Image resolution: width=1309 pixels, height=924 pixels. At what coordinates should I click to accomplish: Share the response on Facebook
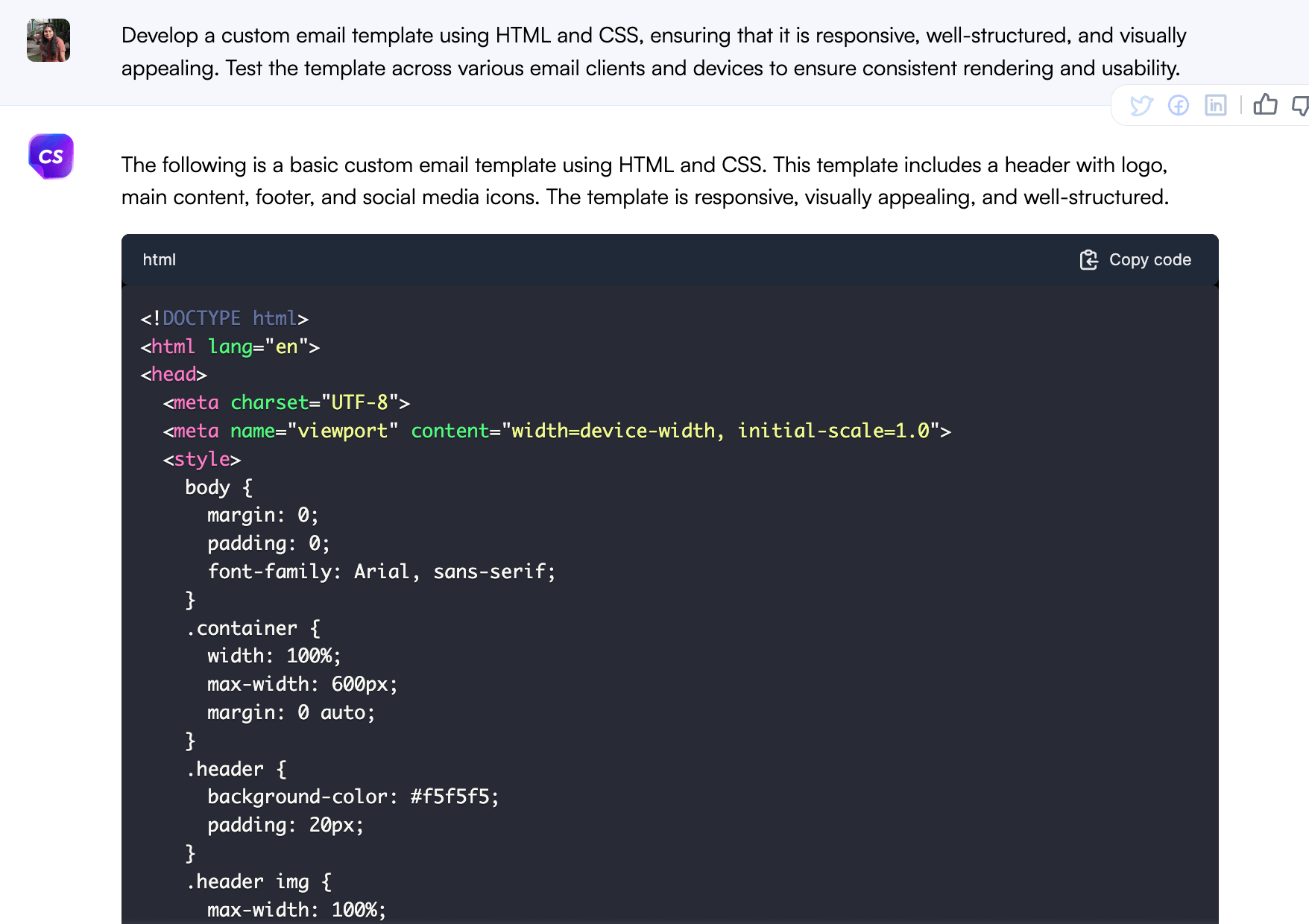[1179, 106]
